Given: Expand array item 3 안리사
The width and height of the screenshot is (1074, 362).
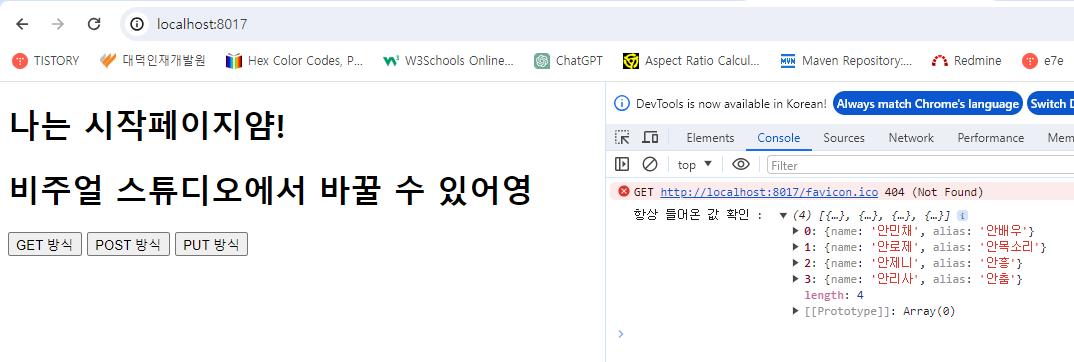Looking at the screenshot, I should [796, 280].
